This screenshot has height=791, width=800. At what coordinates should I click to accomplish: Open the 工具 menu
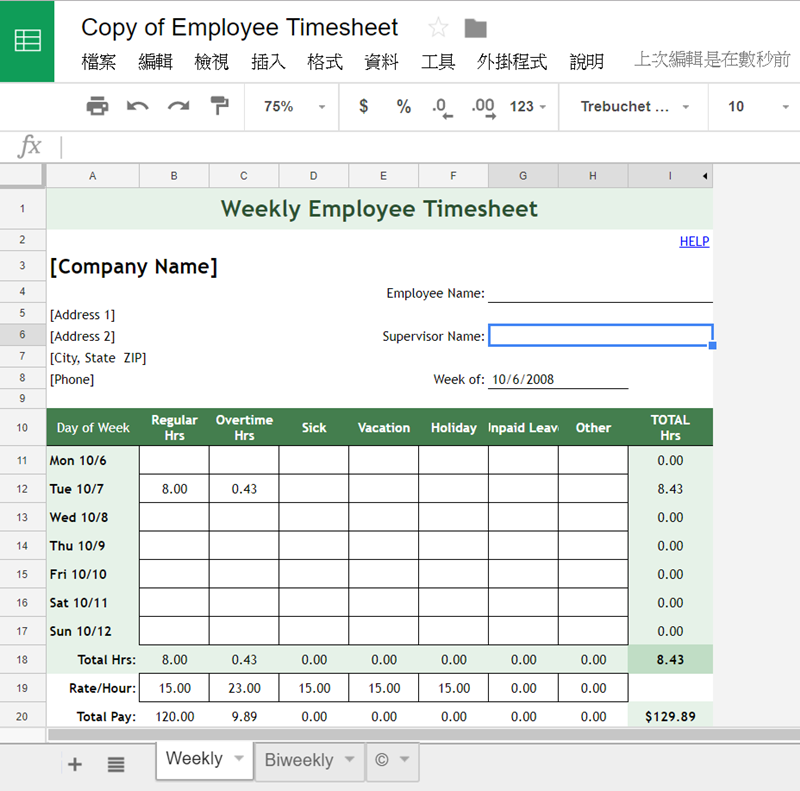click(438, 62)
